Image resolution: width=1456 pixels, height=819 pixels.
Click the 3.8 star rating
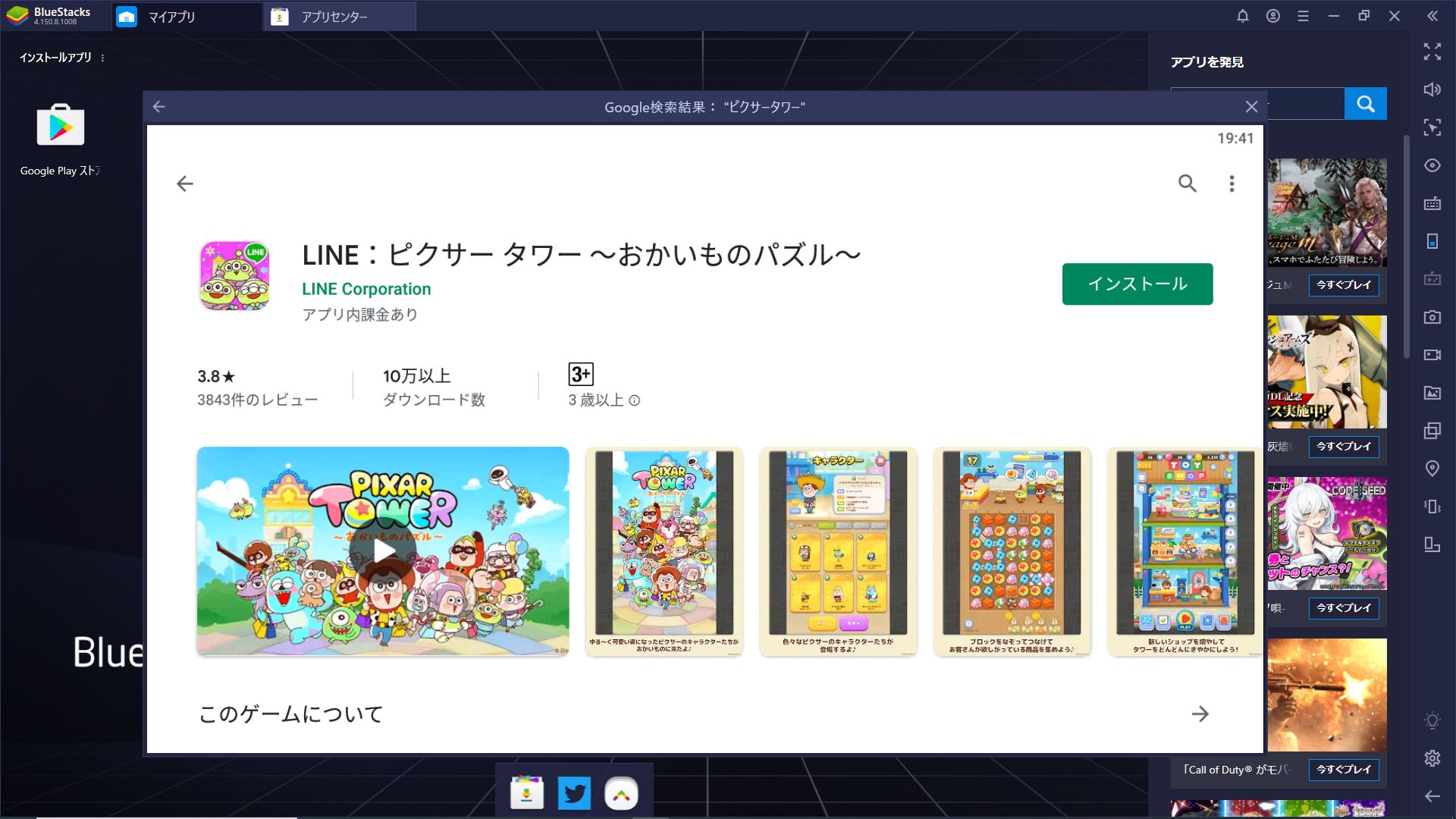click(x=216, y=377)
